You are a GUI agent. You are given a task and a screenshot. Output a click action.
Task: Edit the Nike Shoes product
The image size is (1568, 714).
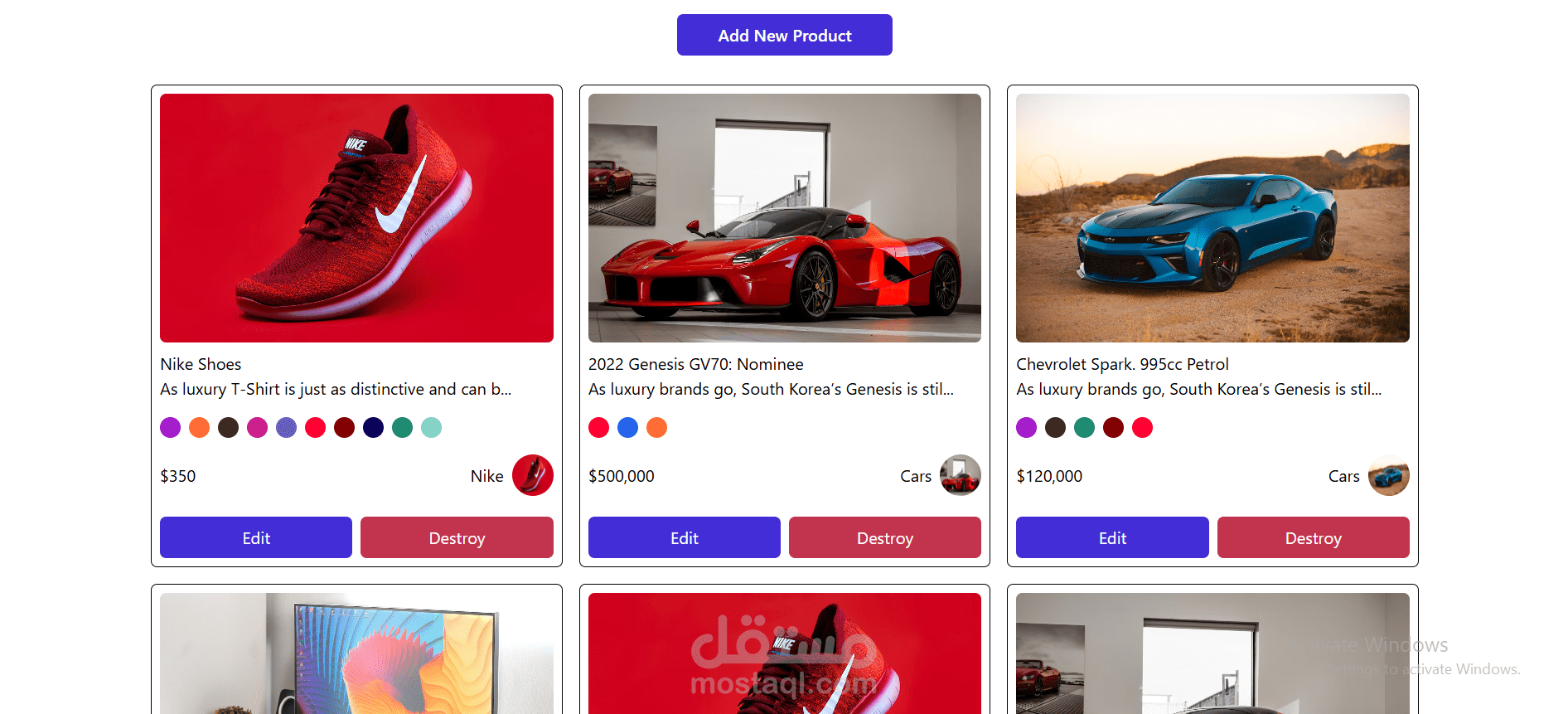pos(255,537)
